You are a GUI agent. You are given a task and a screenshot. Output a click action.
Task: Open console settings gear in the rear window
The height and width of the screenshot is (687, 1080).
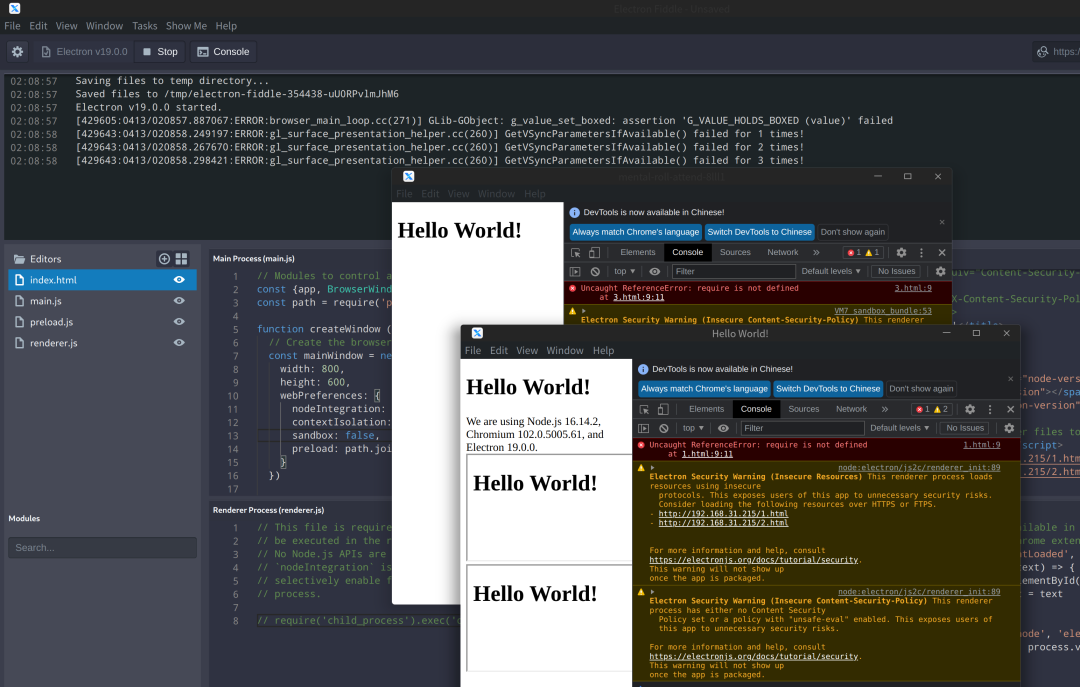coord(940,271)
